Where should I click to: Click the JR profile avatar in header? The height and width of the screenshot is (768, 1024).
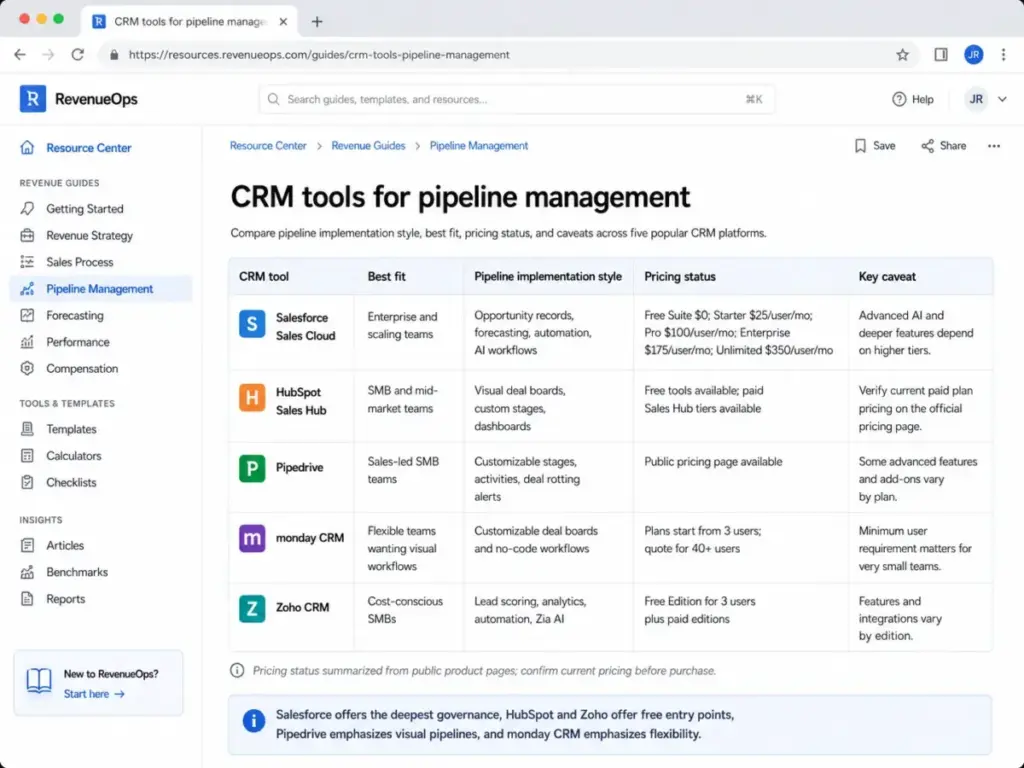[976, 99]
